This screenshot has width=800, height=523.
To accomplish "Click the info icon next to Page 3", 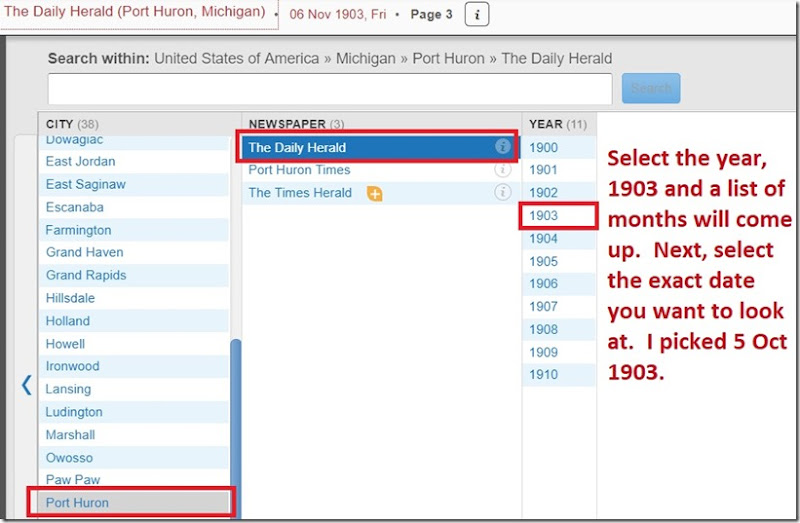I will 477,14.
